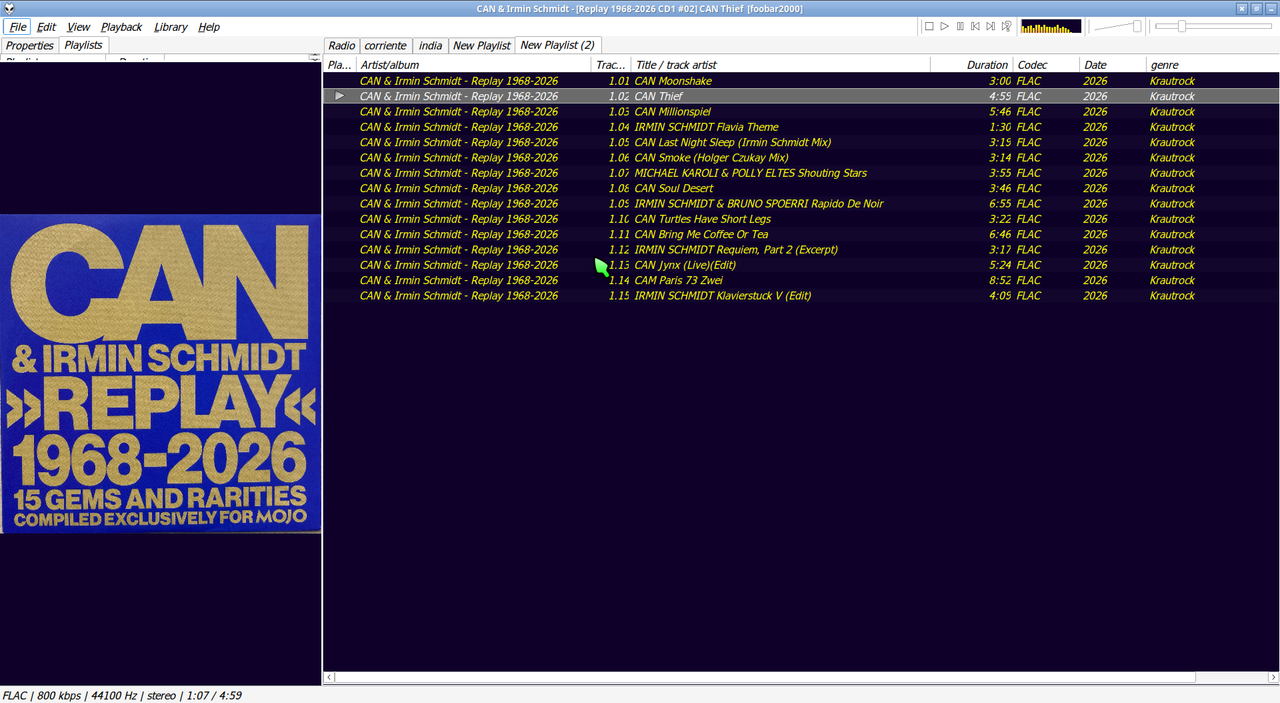Screen dimensions: 1280x703
Task: Sort by Codec column header
Action: point(1046,65)
